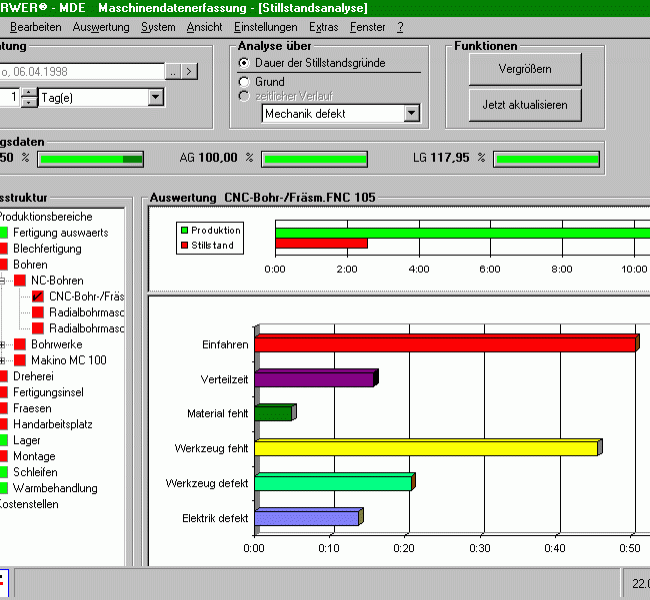The image size is (650, 600).
Task: Click the next date arrow button
Action: pyautogui.click(x=189, y=71)
